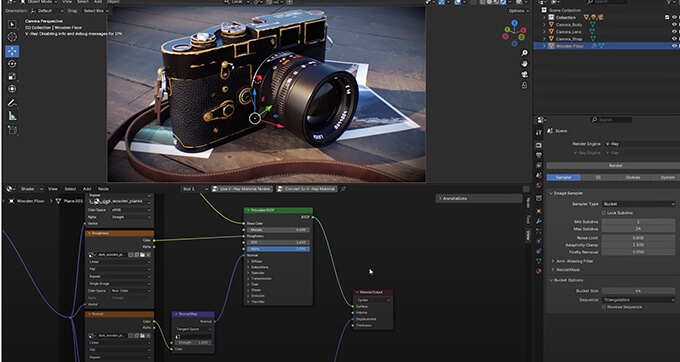Adjust the Metallic slider on Principled BSDF
Screen dimensions: 680x362
coord(278,230)
